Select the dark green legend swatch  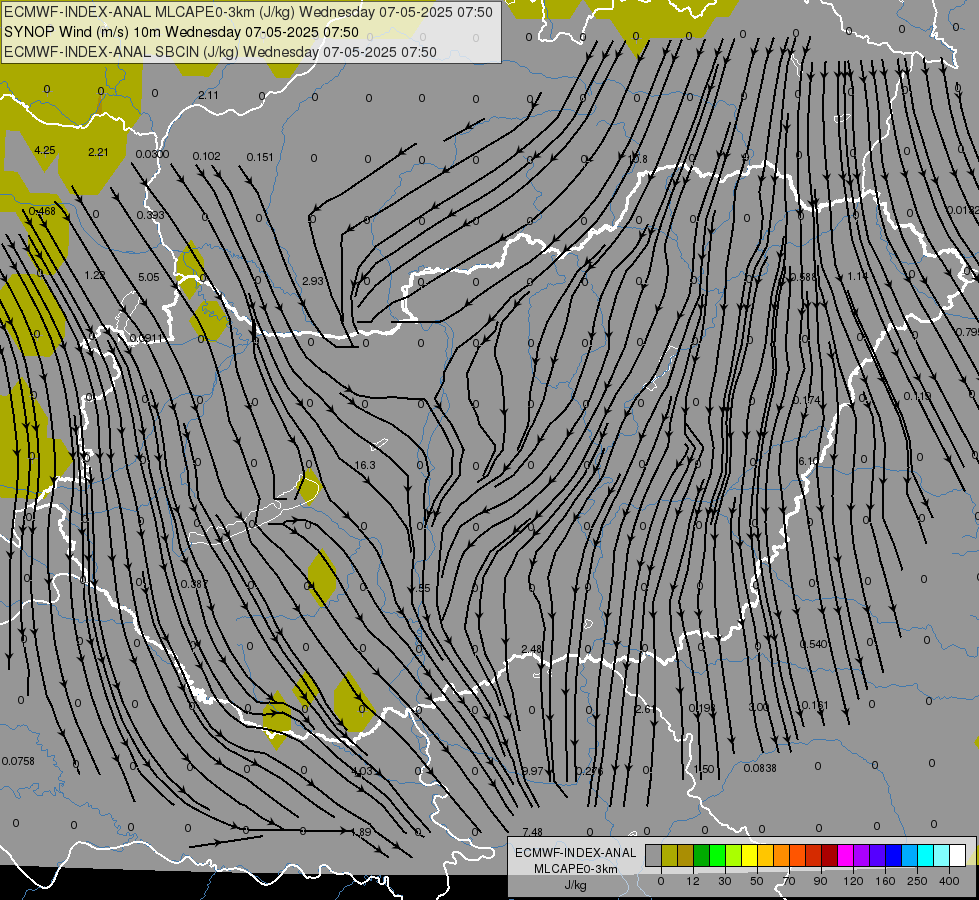702,856
